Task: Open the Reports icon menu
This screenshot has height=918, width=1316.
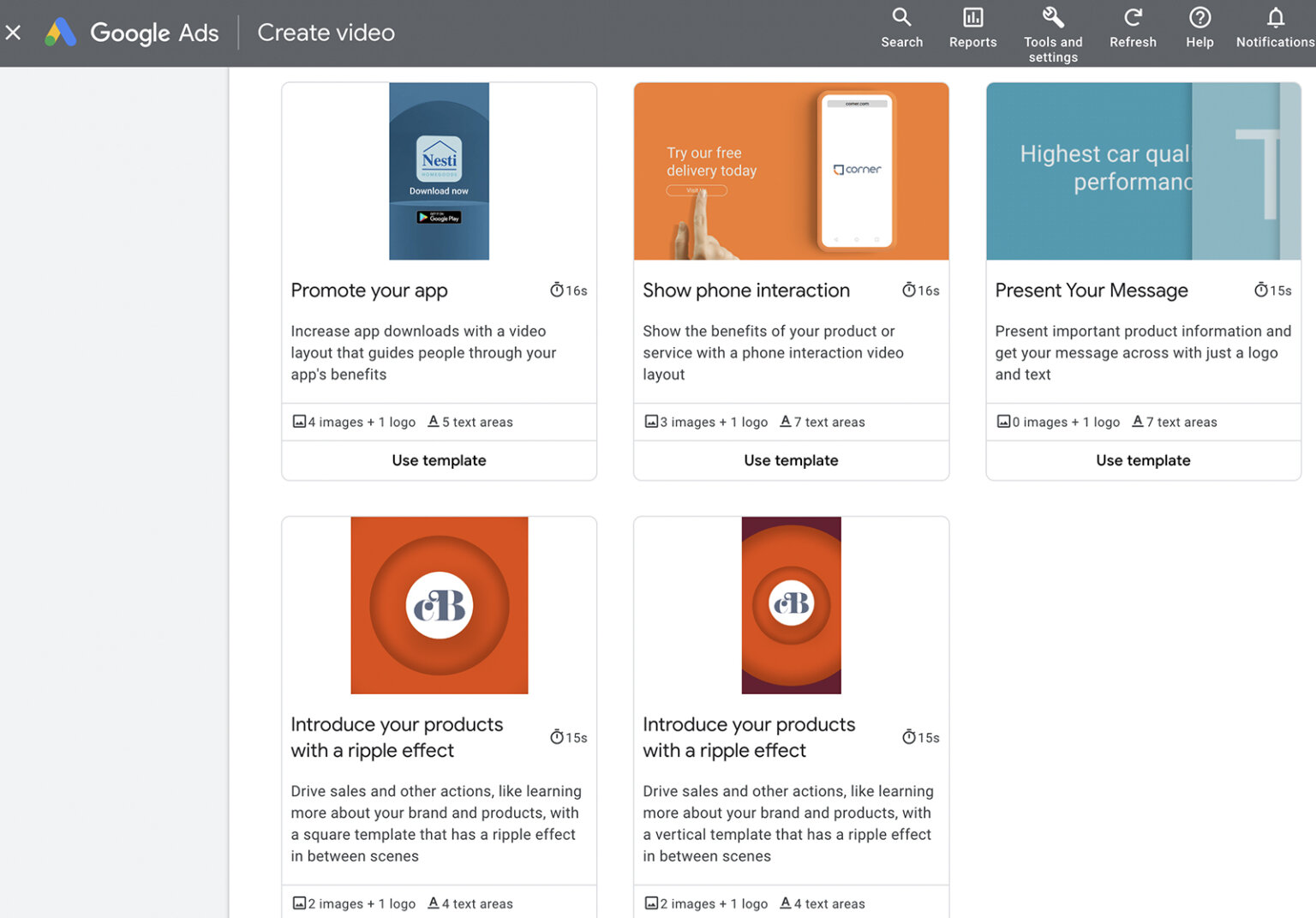Action: [x=972, y=18]
